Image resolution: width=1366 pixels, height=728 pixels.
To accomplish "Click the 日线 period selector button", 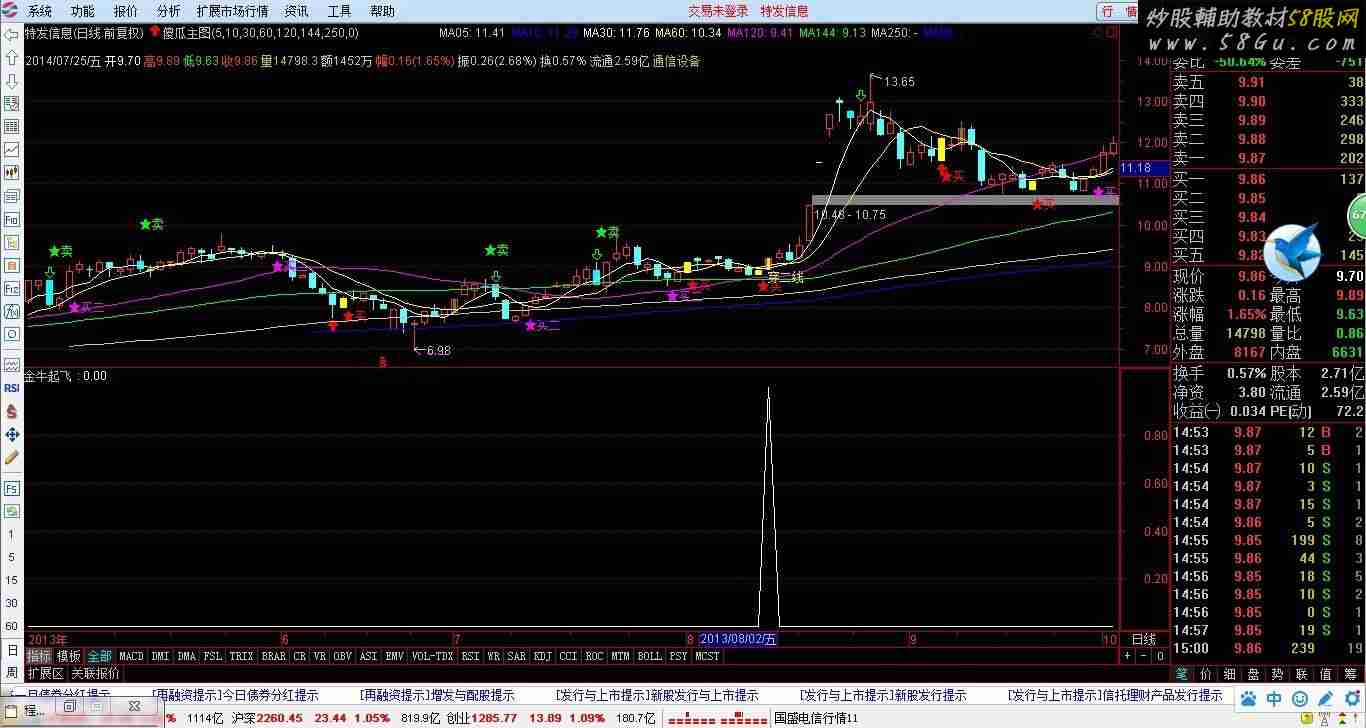I will 1144,638.
